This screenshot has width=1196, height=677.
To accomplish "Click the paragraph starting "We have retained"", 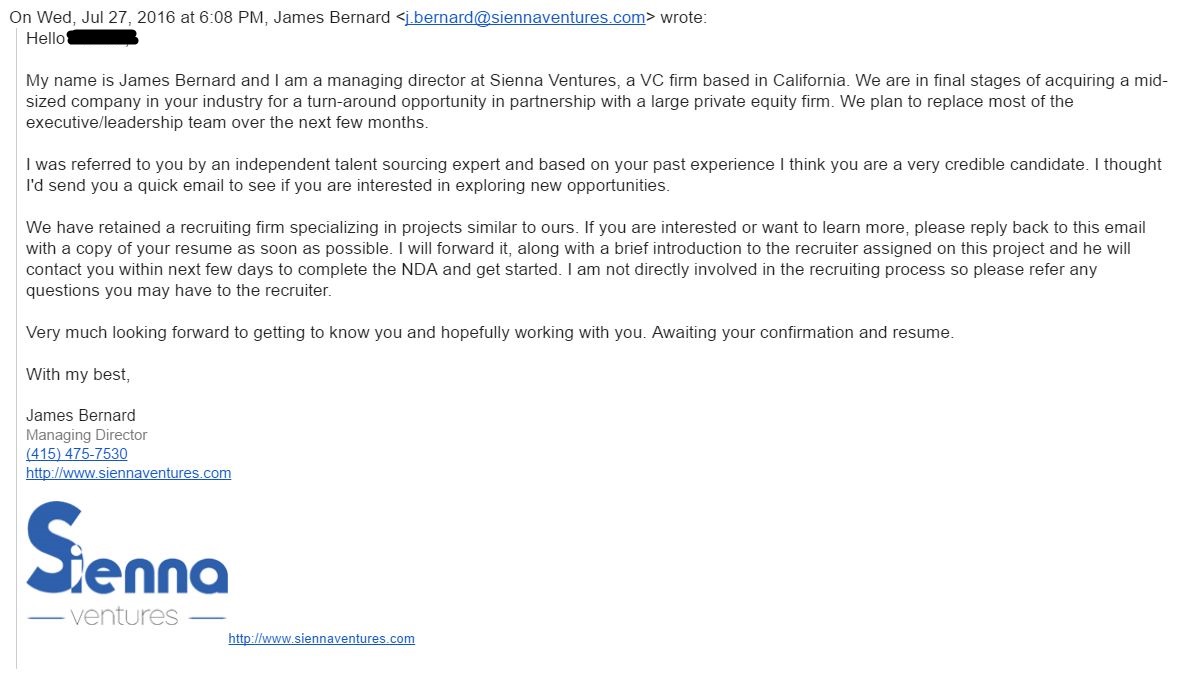I will click(x=585, y=258).
